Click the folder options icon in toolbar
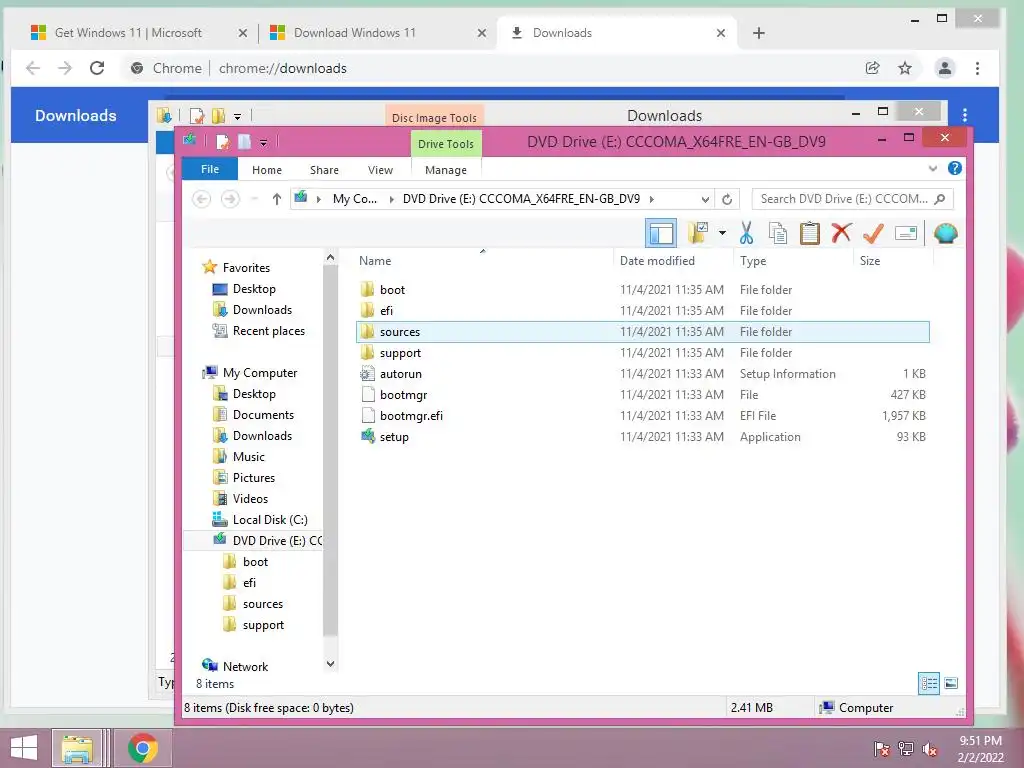The height and width of the screenshot is (768, 1024). [x=698, y=233]
